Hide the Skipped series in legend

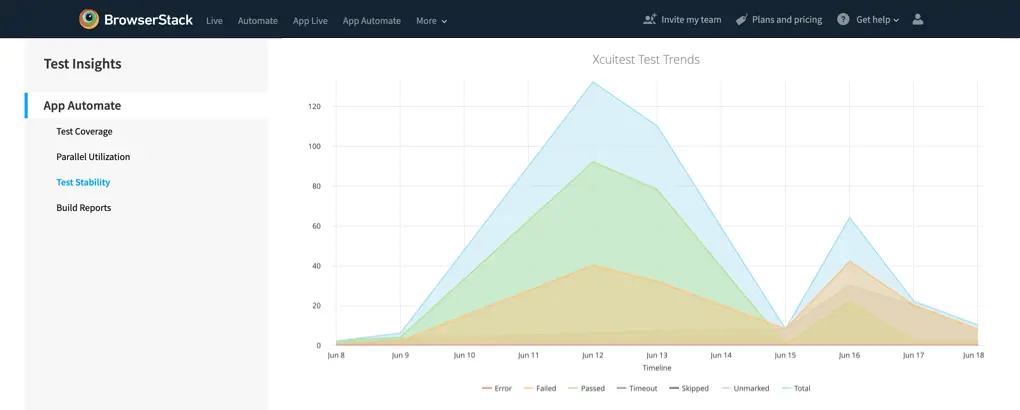tap(688, 388)
